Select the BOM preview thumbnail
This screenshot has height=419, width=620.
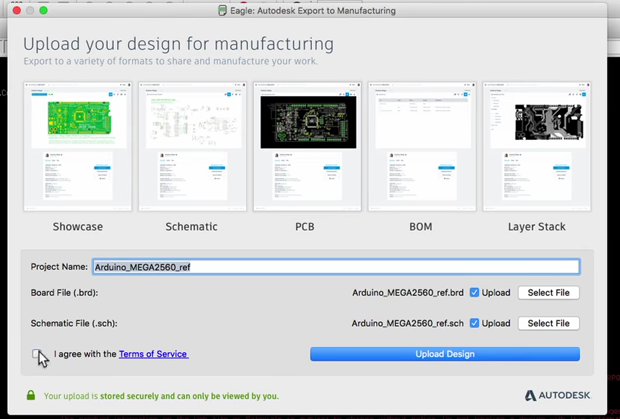pyautogui.click(x=422, y=146)
